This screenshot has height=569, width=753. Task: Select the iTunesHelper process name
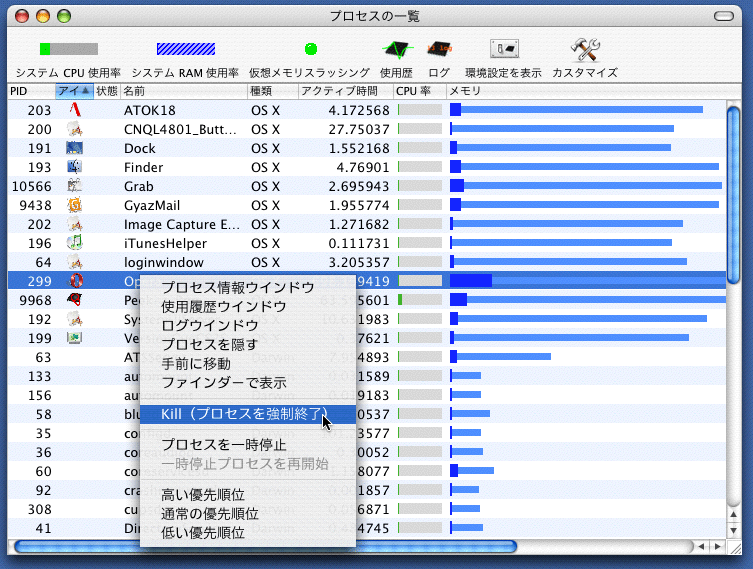[165, 243]
